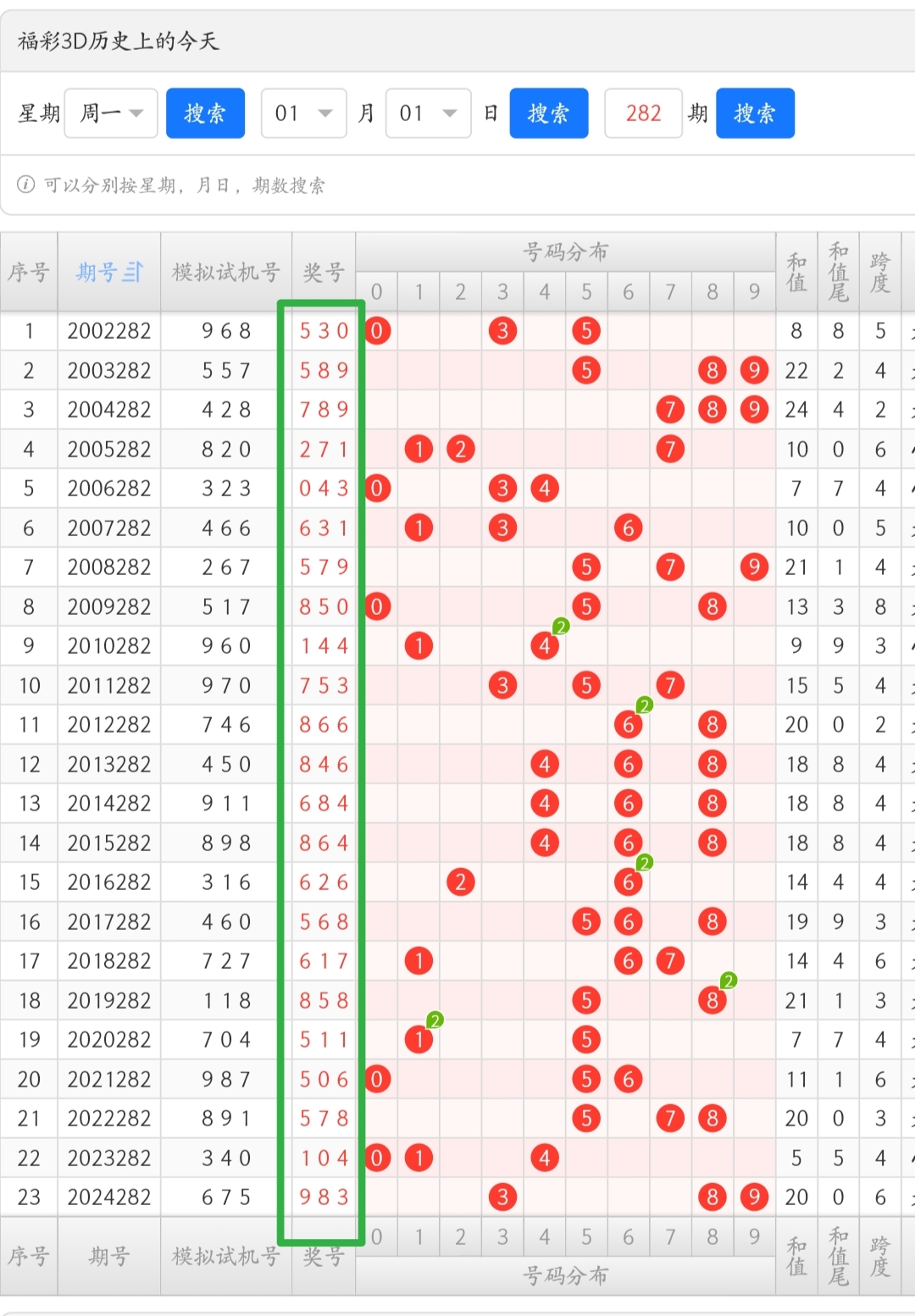Click red ball 3 in row 2002282
Screen dimensions: 915x1316
coord(502,331)
